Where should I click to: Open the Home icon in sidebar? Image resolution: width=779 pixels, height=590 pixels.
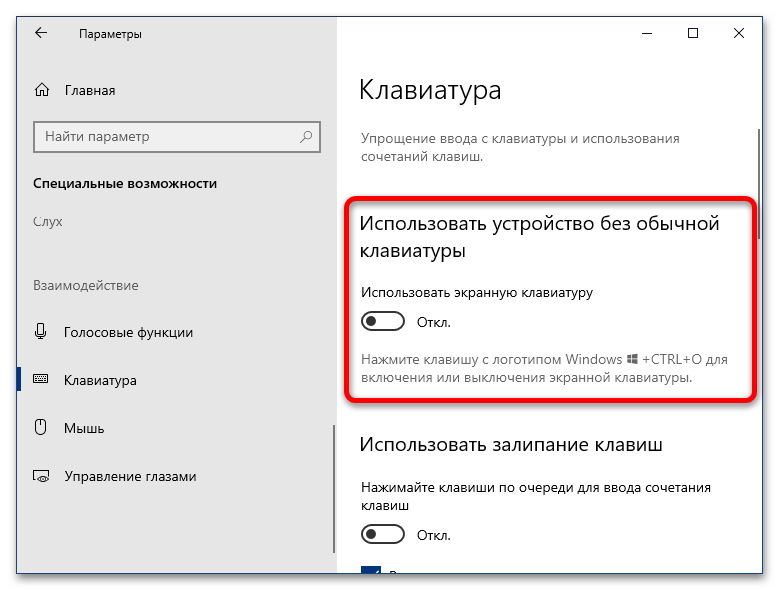click(42, 90)
